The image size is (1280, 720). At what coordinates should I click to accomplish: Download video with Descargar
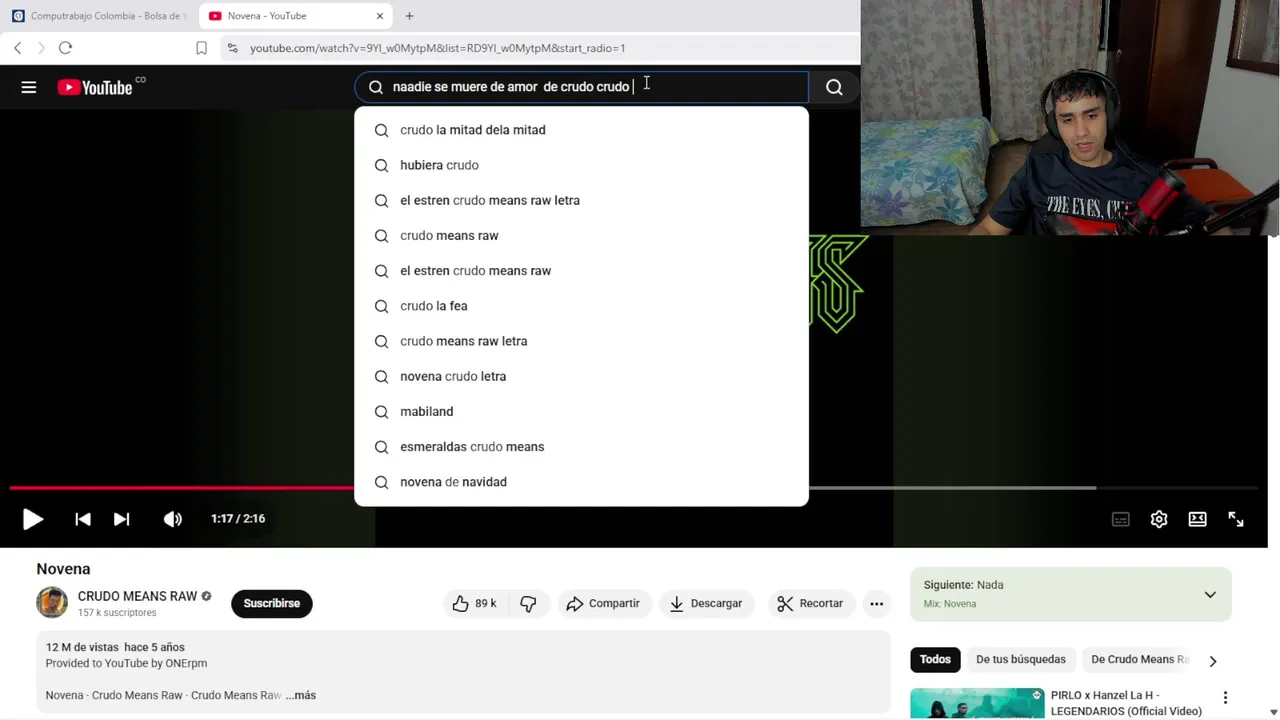[706, 603]
